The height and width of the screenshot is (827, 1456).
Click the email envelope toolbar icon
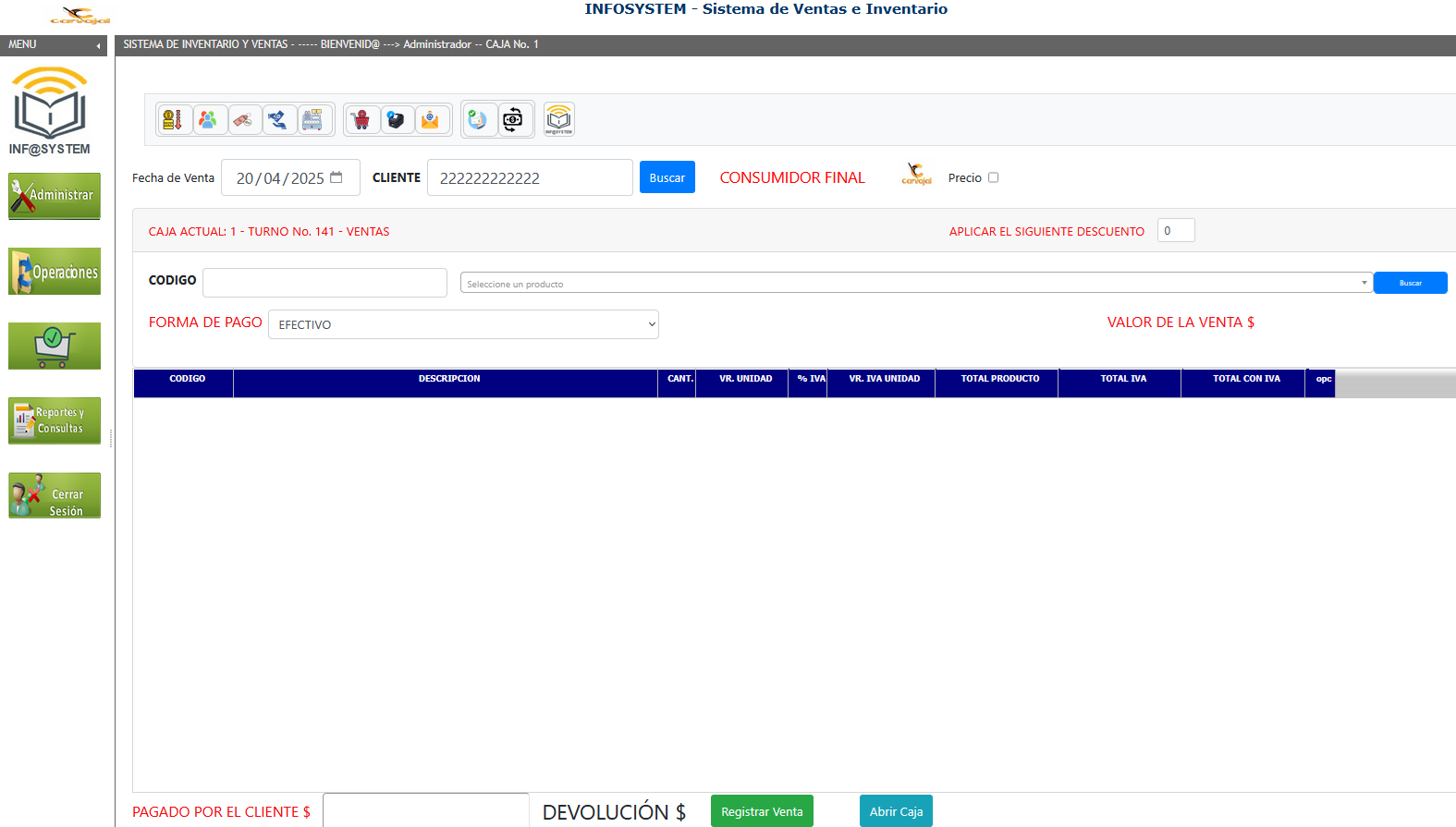tap(430, 120)
